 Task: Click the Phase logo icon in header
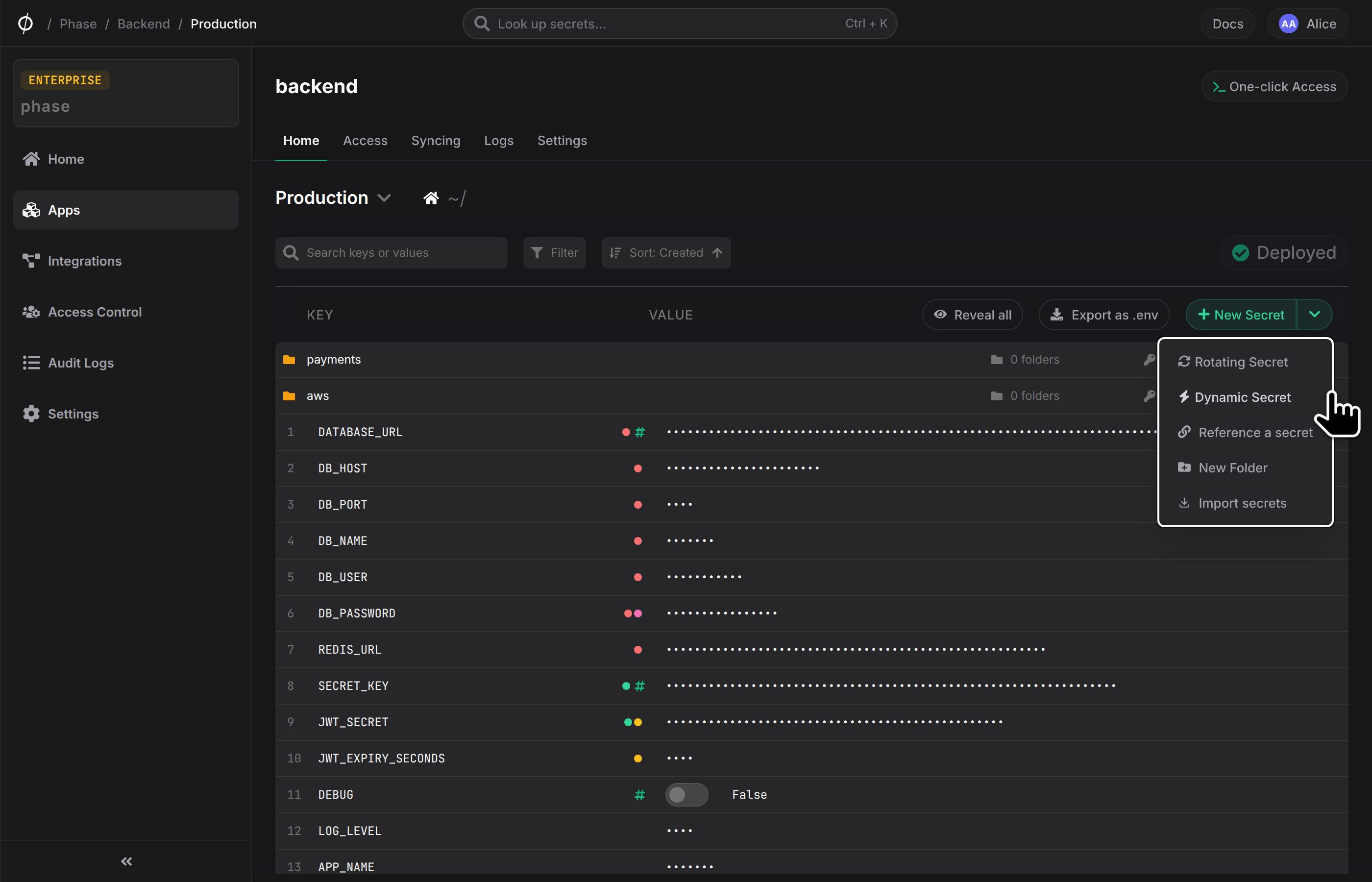tap(25, 24)
